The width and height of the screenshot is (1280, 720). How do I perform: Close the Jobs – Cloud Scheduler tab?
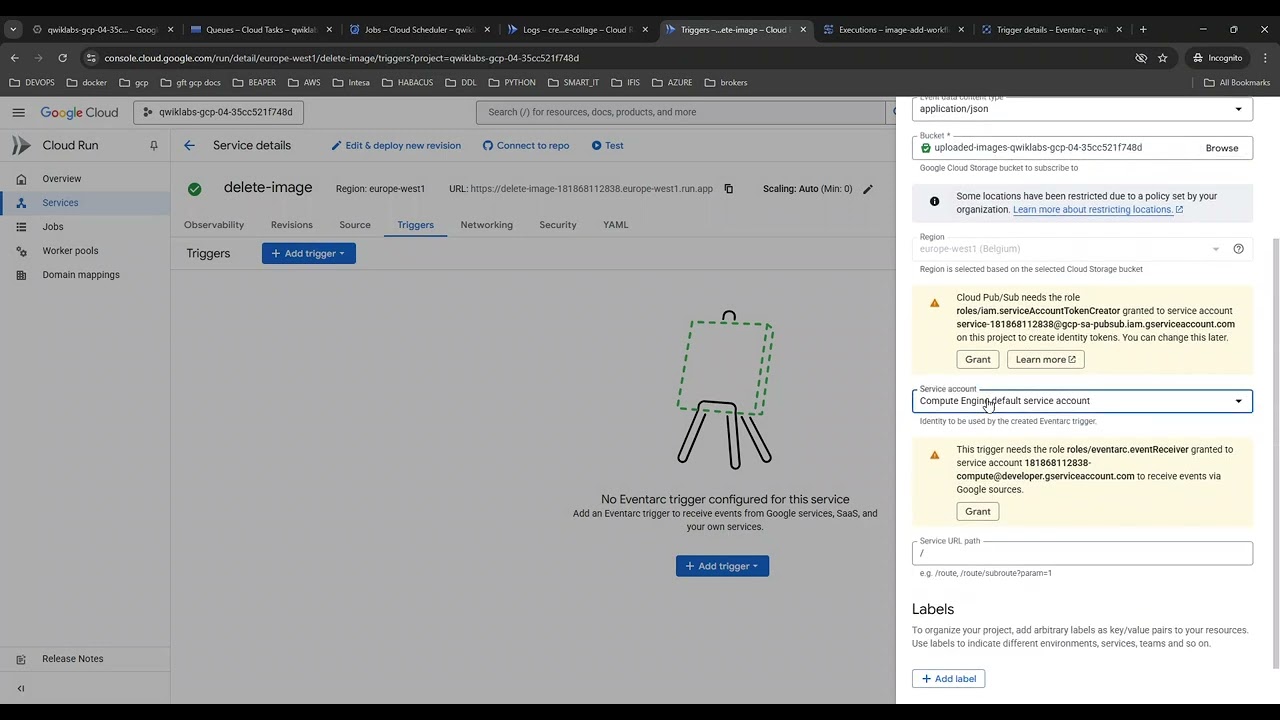tap(487, 30)
